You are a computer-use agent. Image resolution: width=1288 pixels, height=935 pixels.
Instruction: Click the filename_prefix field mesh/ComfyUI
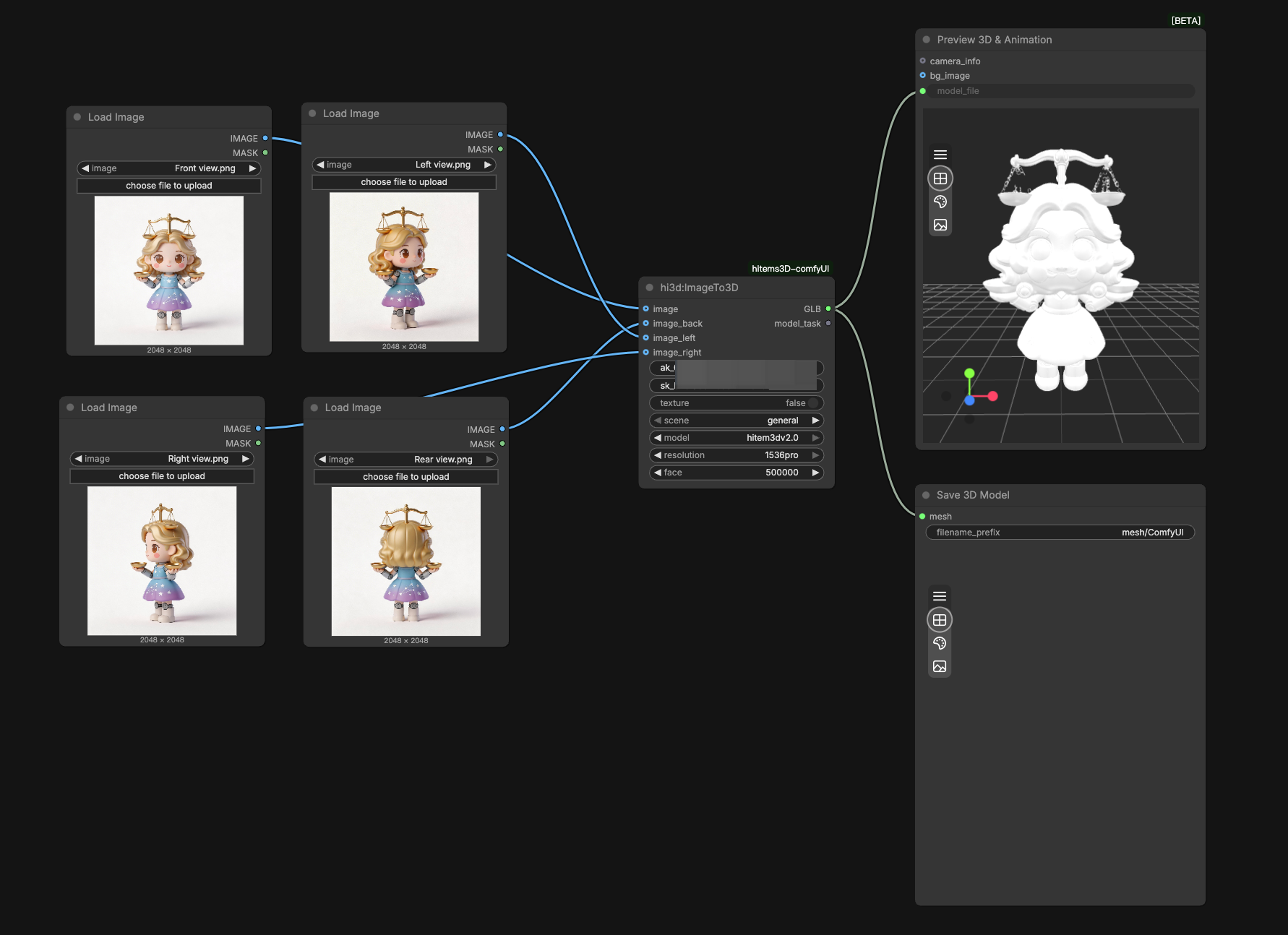point(1060,533)
